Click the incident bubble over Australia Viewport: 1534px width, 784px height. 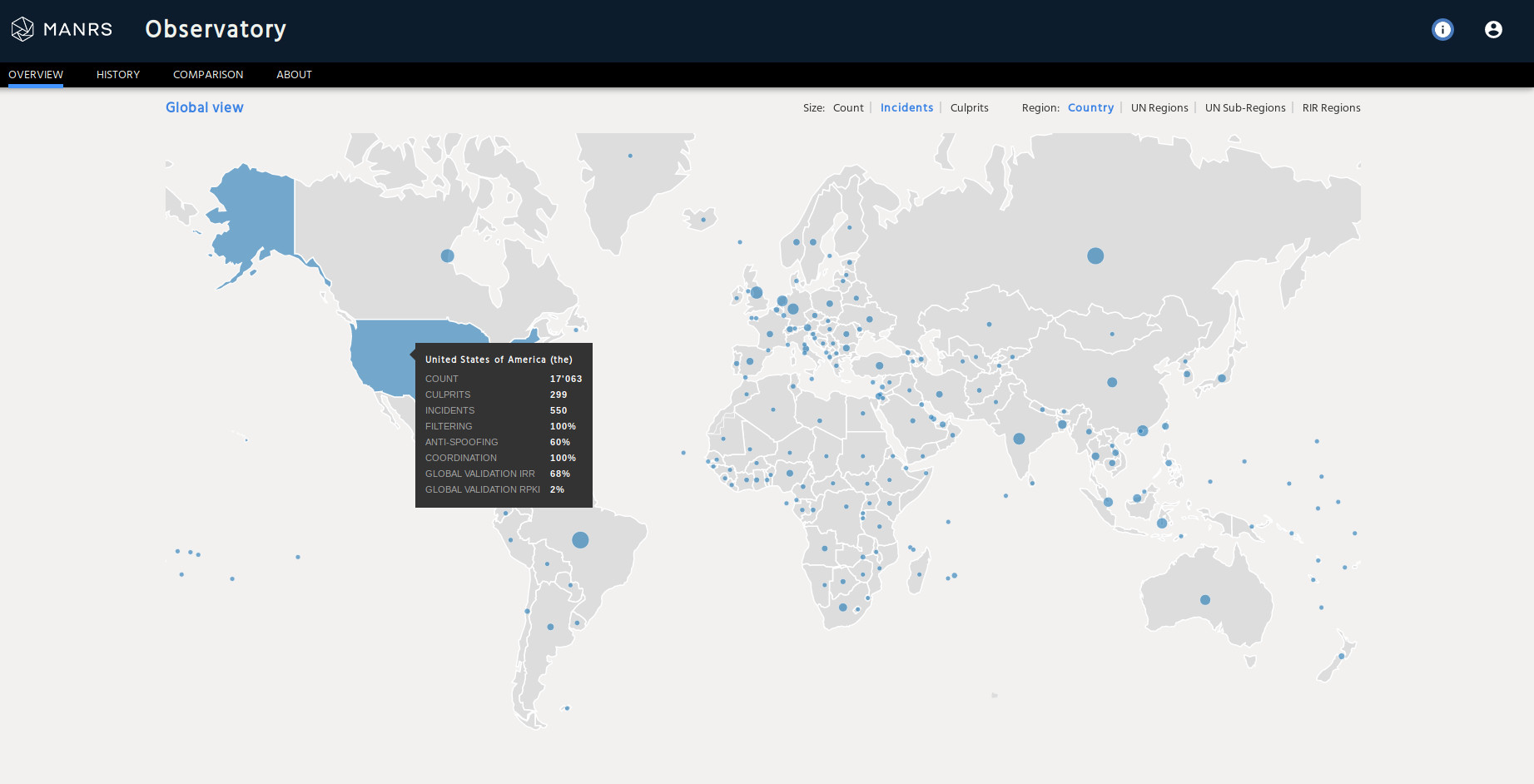[x=1204, y=600]
